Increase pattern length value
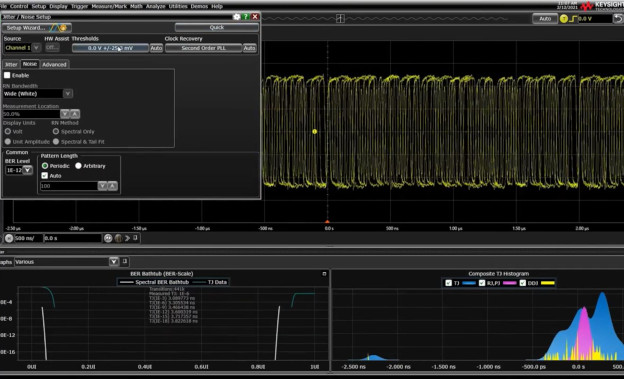 coord(113,186)
